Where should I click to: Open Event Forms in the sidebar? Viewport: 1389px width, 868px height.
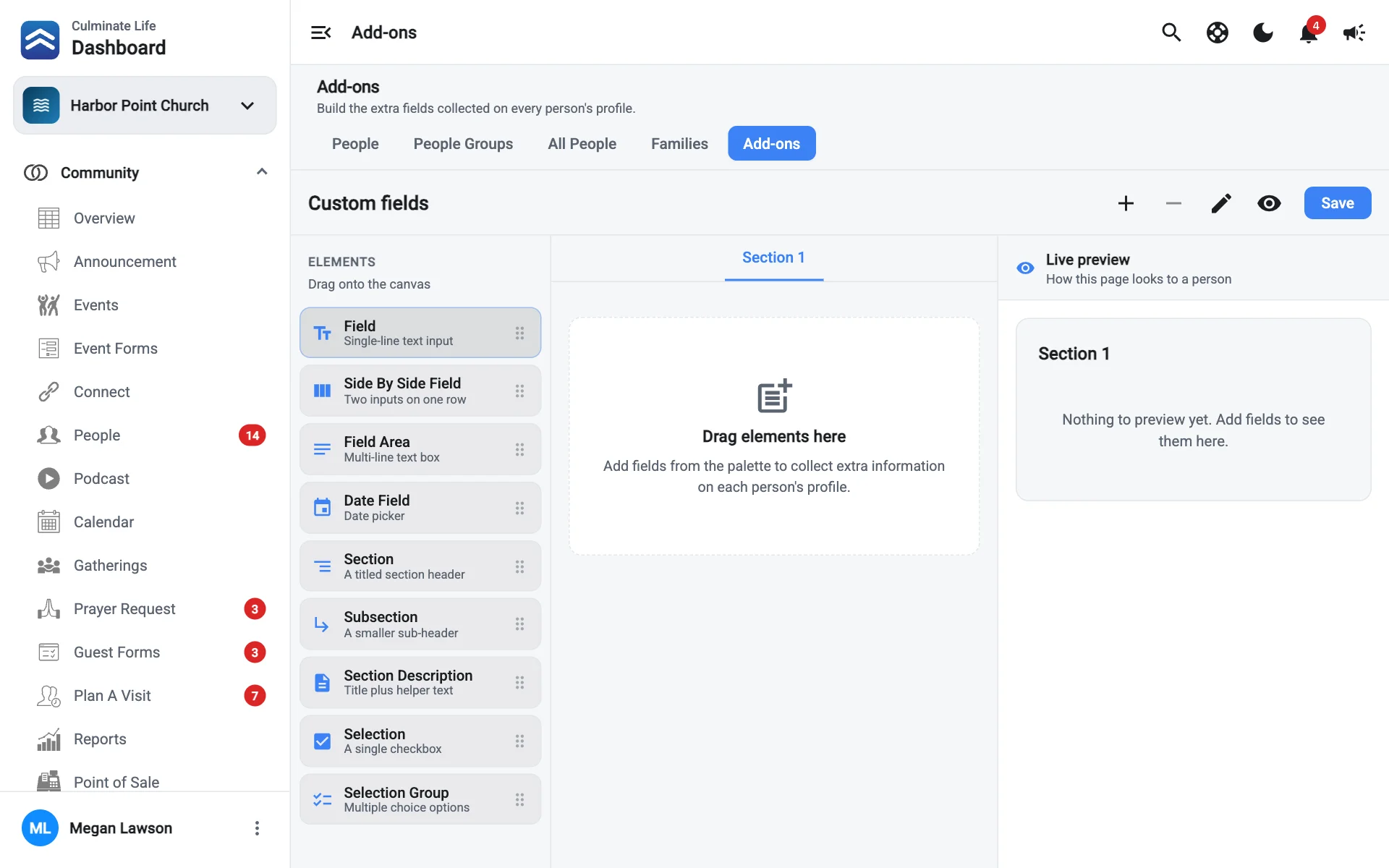pyautogui.click(x=115, y=349)
